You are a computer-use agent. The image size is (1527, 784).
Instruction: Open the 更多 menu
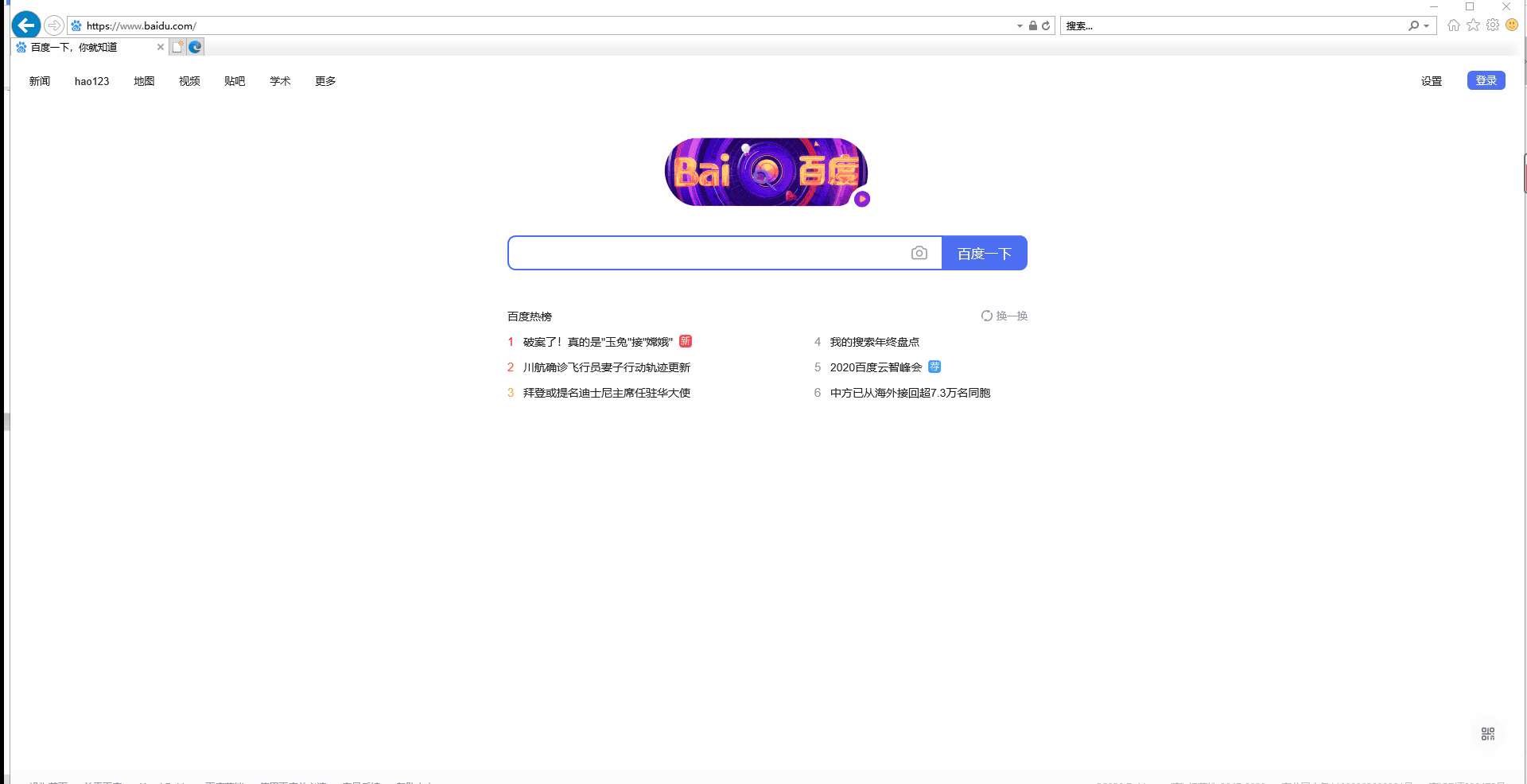tap(324, 80)
